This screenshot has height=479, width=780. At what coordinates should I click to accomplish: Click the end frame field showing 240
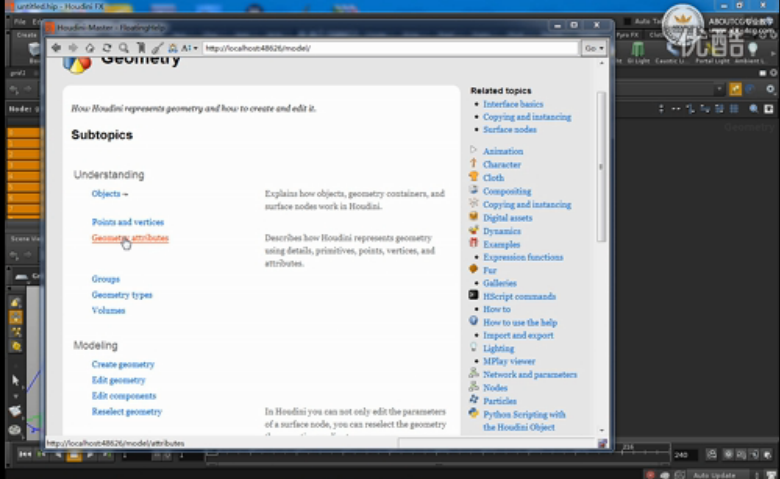click(x=685, y=455)
